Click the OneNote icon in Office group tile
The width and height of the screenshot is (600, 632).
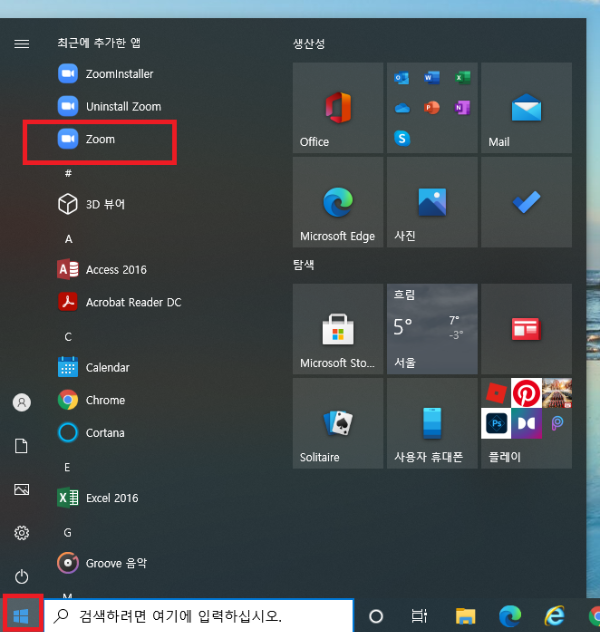coord(463,108)
